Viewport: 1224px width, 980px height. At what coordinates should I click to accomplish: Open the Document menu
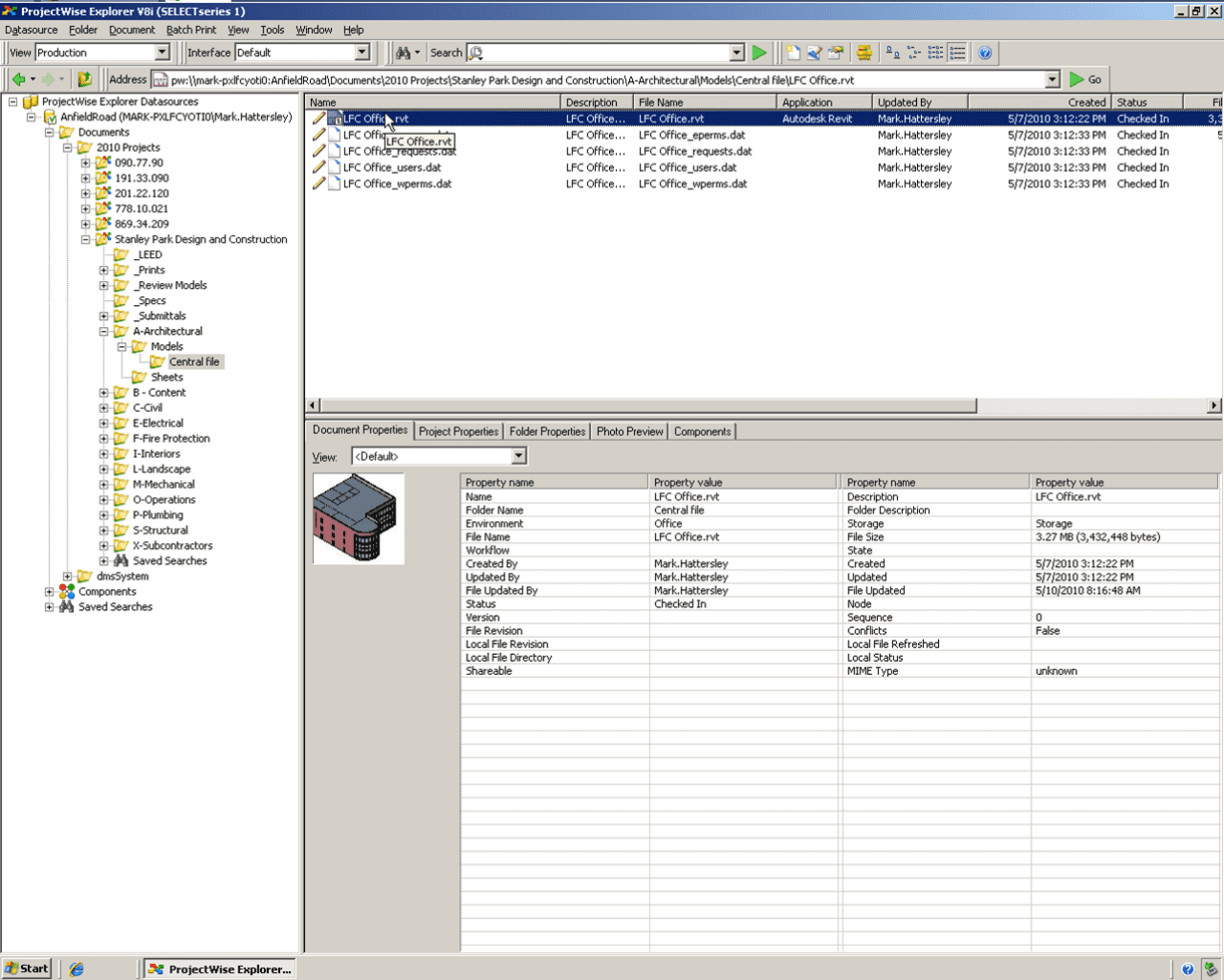pos(131,30)
